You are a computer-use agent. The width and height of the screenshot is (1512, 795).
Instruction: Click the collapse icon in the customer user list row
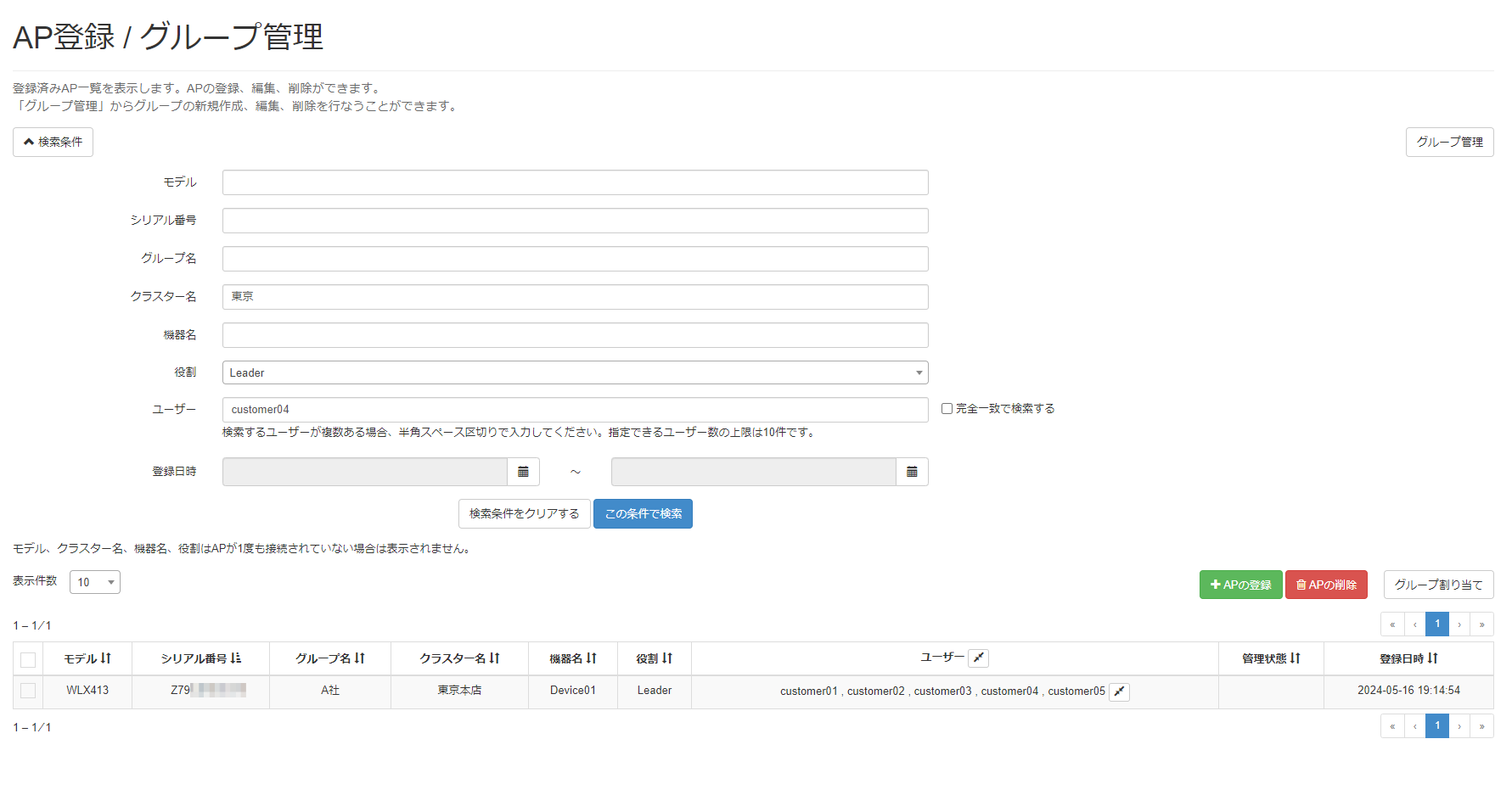tap(1118, 691)
